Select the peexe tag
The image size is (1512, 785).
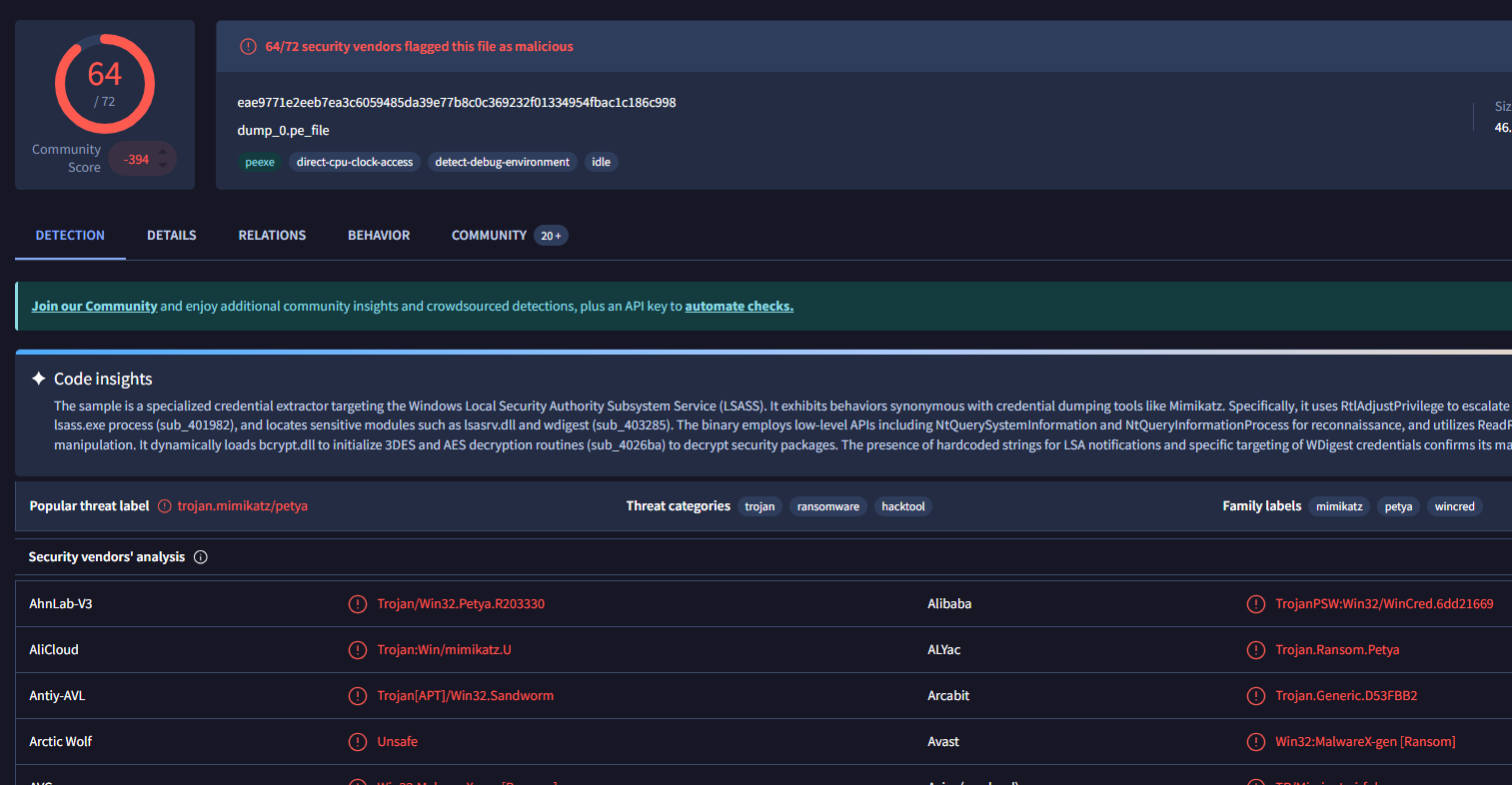(x=260, y=162)
